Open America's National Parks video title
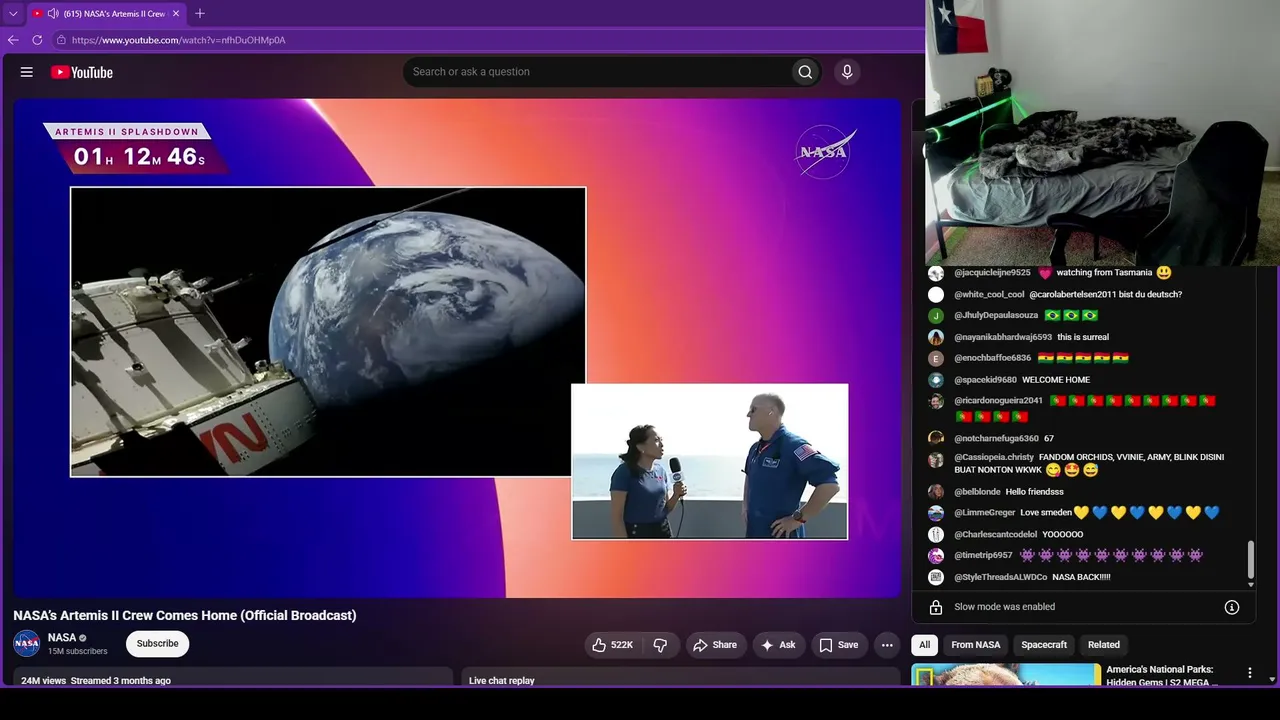 coord(1162,676)
